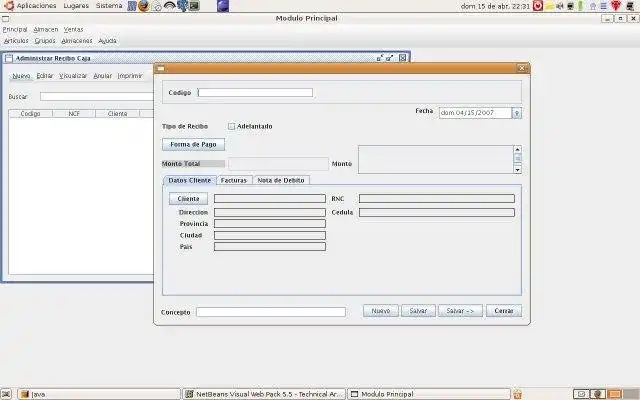The image size is (640, 400).
Task: Click the blue globe launcher in top panel
Action: 223,6
